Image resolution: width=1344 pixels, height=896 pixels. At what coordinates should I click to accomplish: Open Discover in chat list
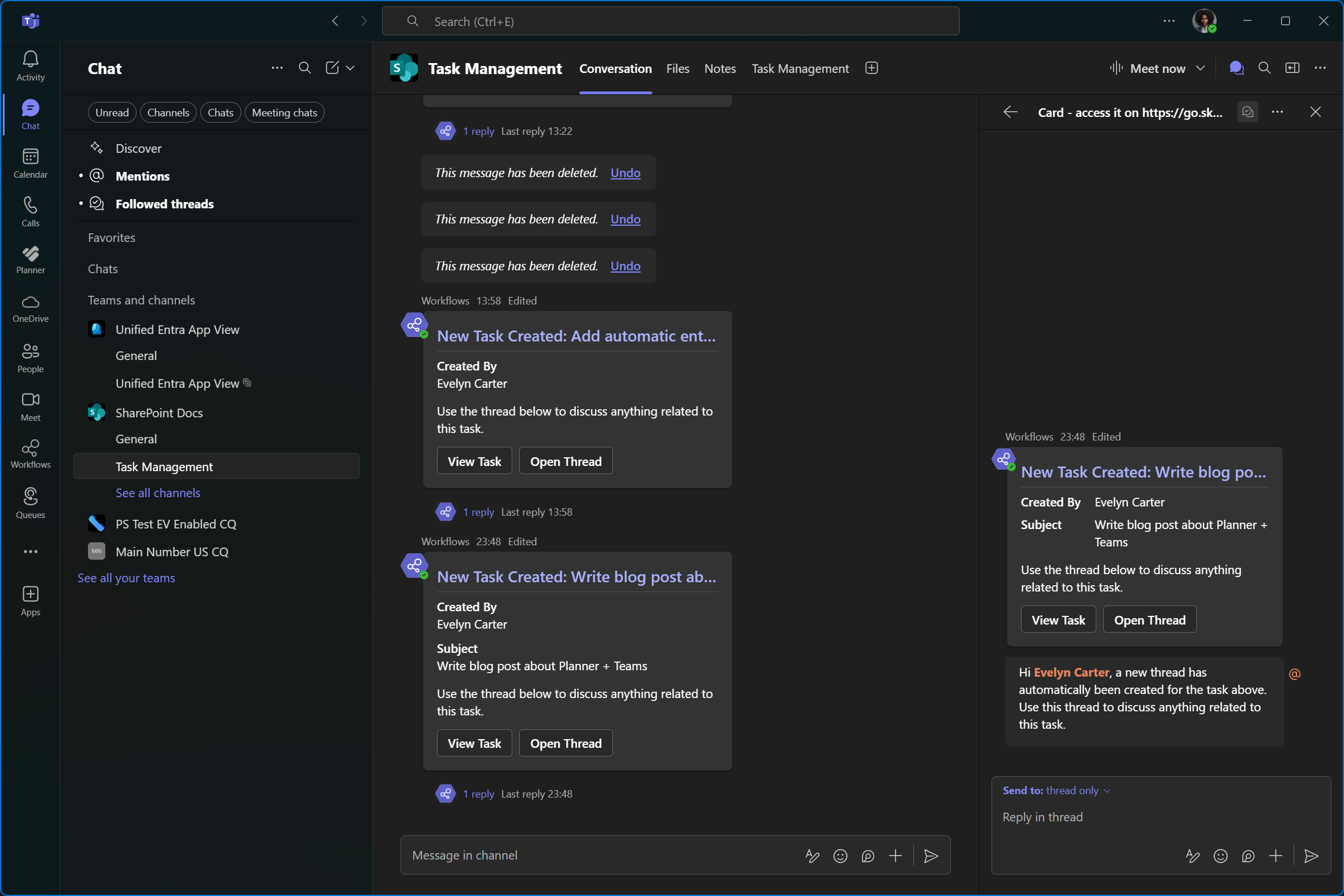pyautogui.click(x=138, y=148)
